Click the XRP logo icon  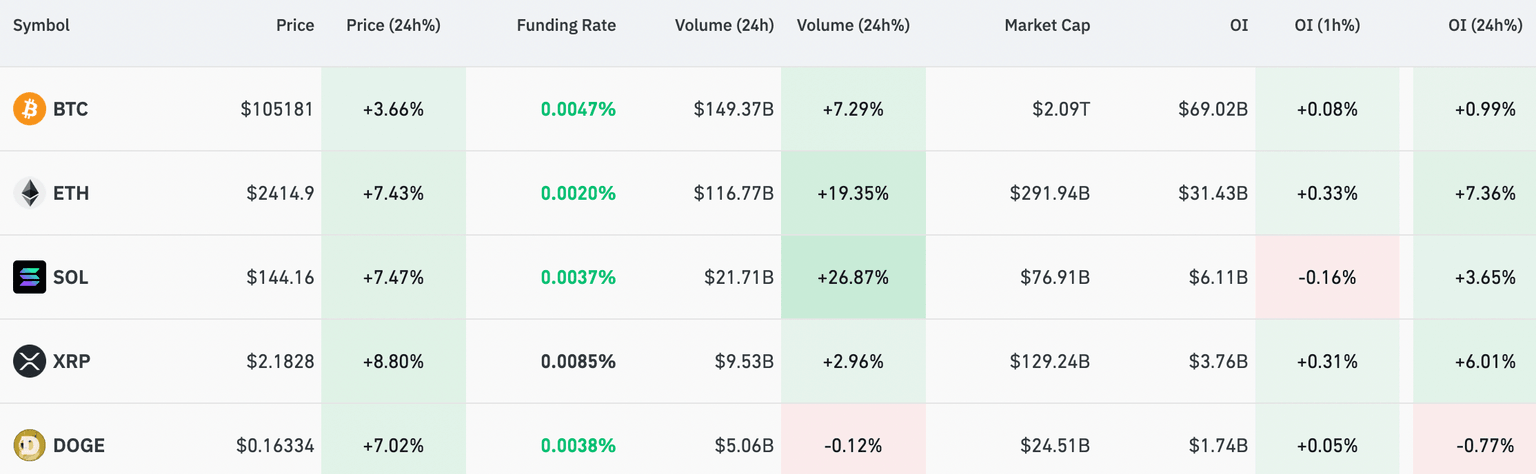[30, 361]
